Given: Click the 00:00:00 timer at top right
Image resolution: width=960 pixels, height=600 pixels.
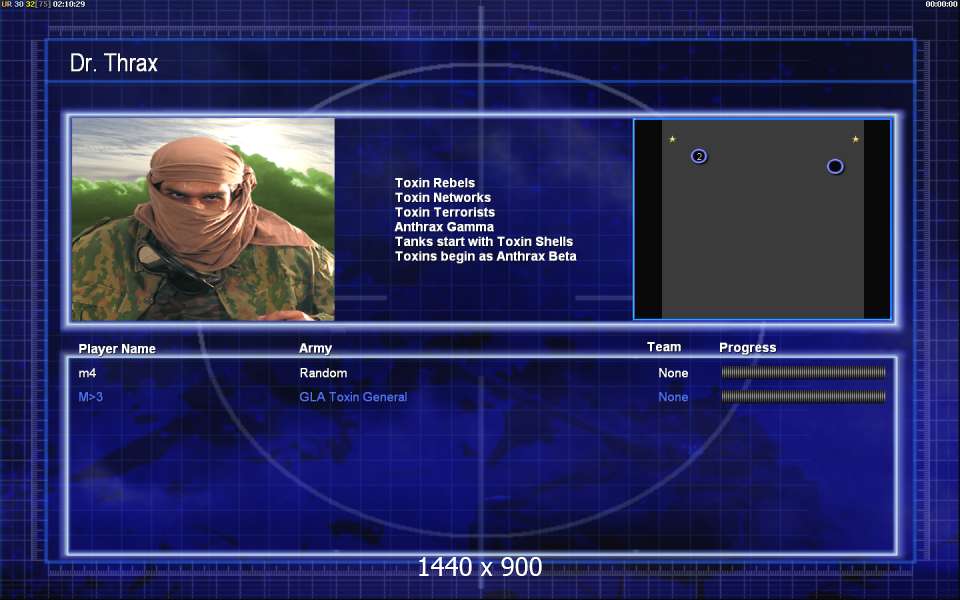Looking at the screenshot, I should pos(941,5).
